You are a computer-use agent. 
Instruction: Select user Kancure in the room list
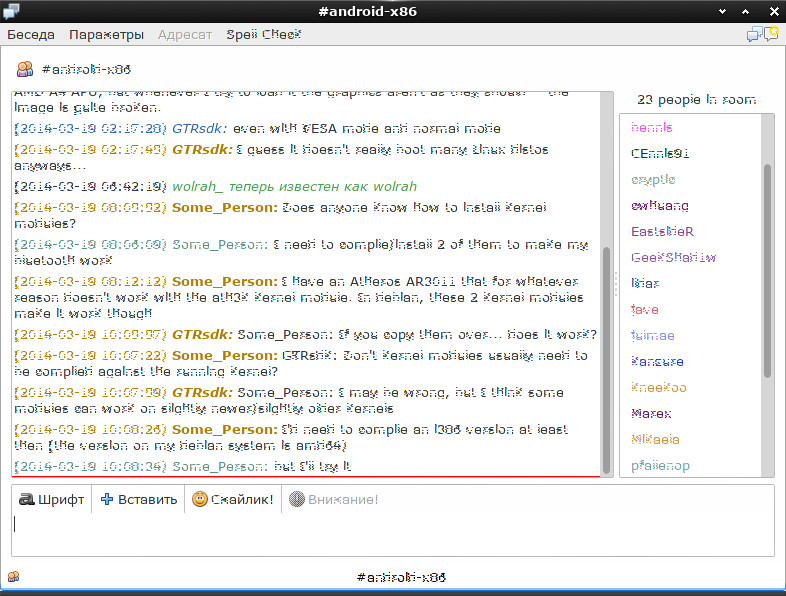point(658,361)
